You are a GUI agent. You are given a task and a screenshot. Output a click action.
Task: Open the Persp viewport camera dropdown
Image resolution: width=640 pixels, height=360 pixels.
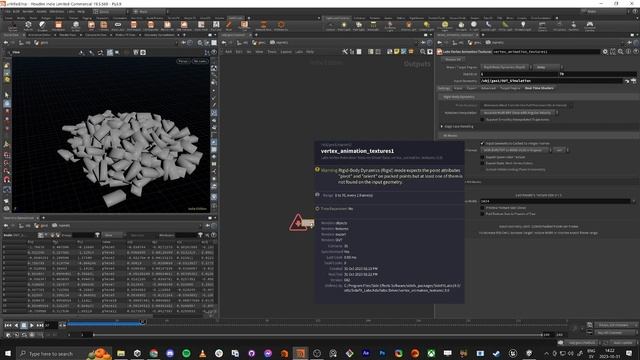[183, 61]
